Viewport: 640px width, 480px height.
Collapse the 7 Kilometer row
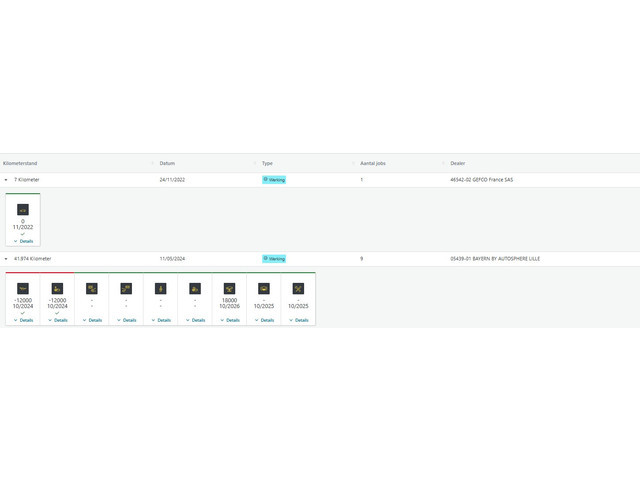(6, 180)
